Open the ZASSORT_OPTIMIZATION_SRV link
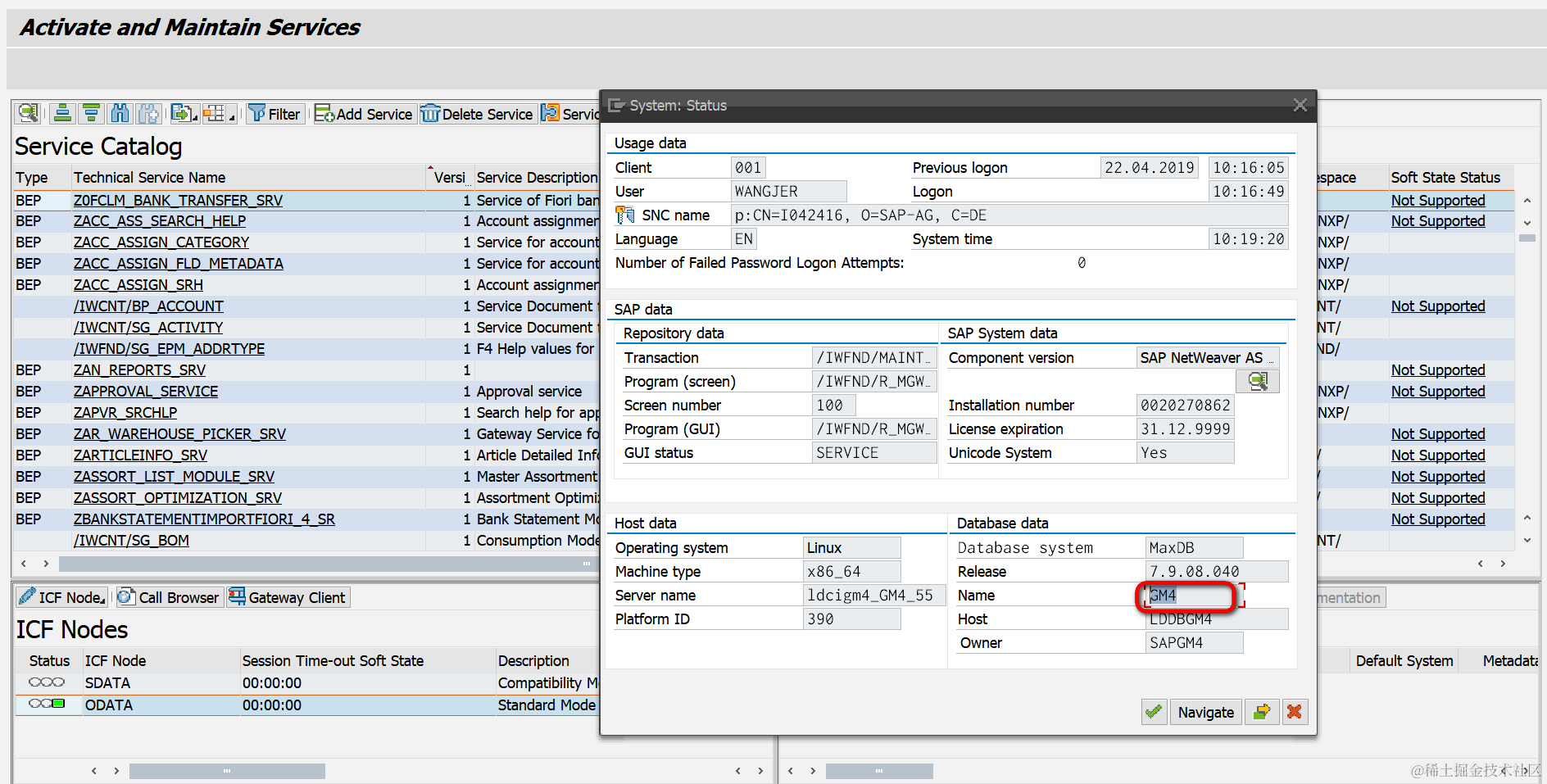Screen dimensions: 1547x784 click(x=178, y=498)
